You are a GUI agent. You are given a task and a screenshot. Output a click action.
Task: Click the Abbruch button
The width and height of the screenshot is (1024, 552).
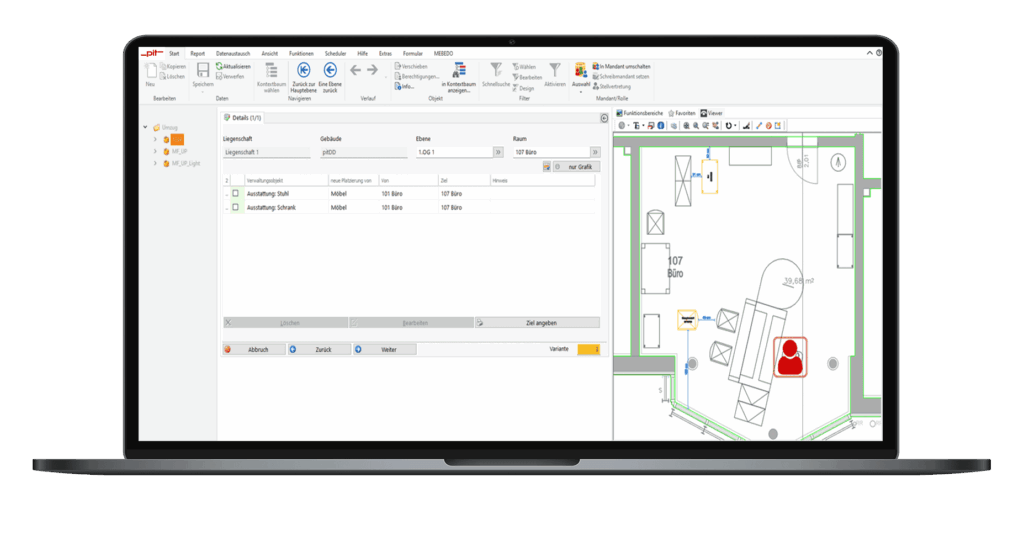click(x=253, y=350)
